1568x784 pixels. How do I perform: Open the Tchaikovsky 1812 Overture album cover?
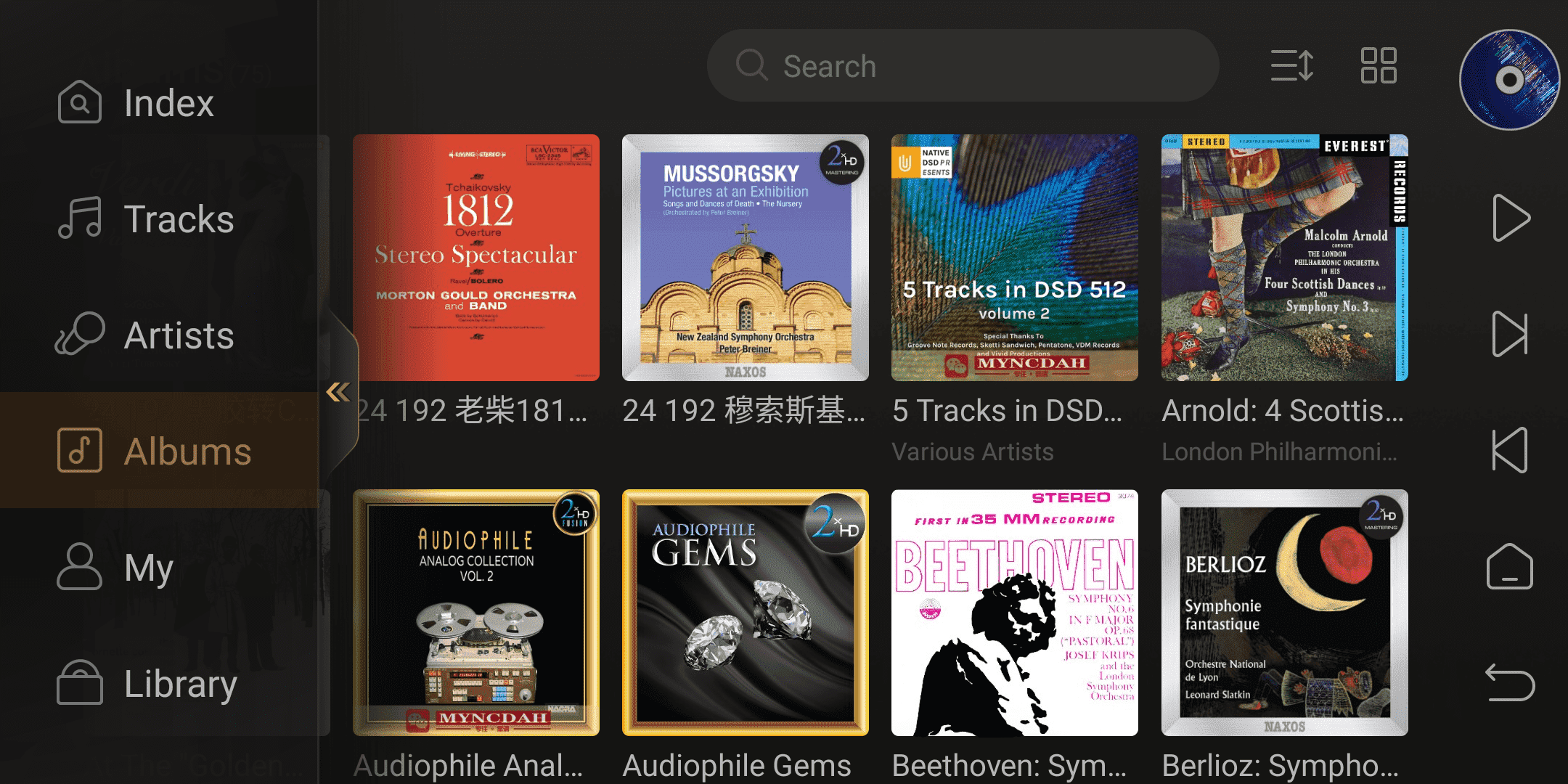tap(476, 258)
